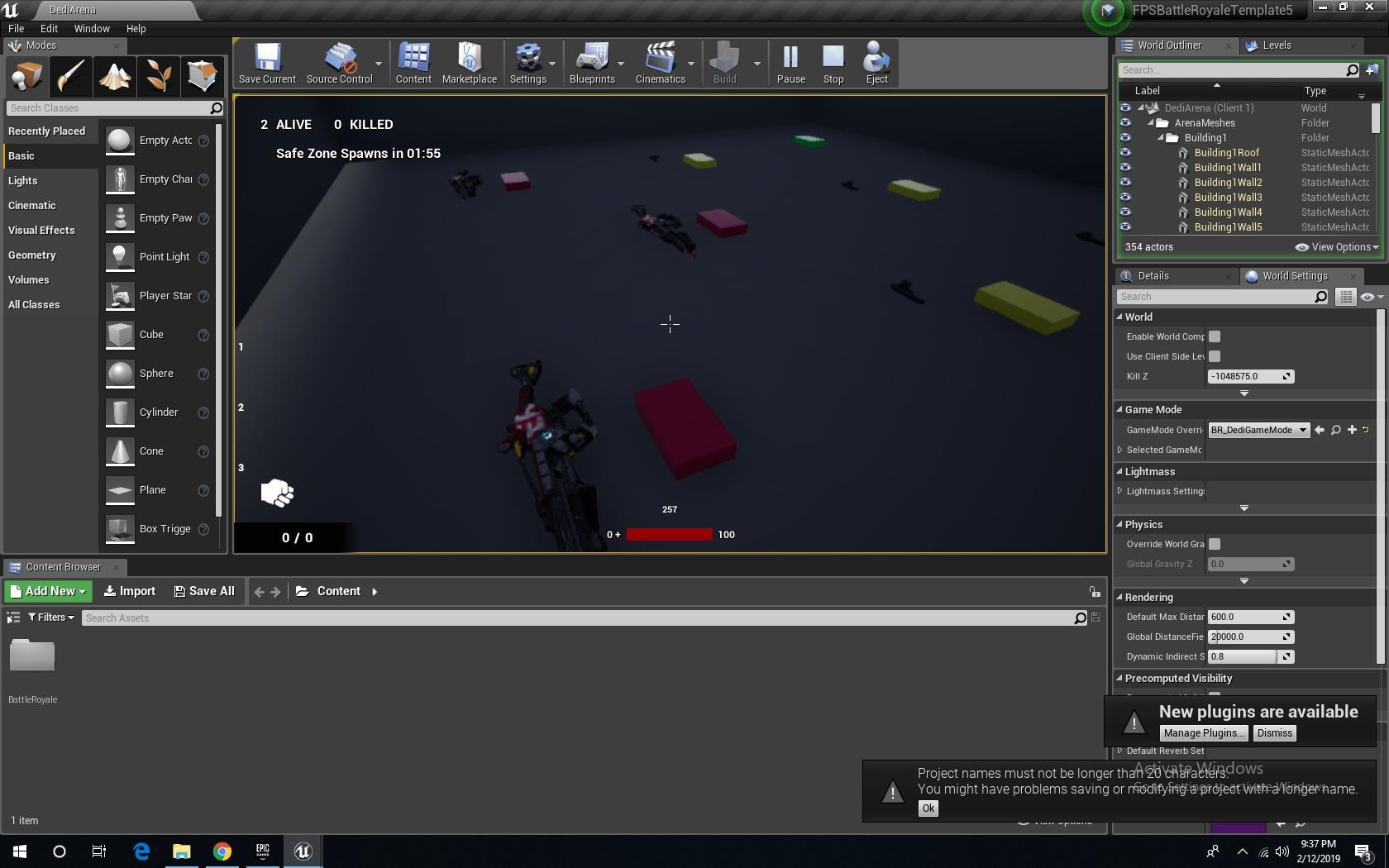Select the Foliage mode icon
Image resolution: width=1389 pixels, height=868 pixels.
[158, 75]
